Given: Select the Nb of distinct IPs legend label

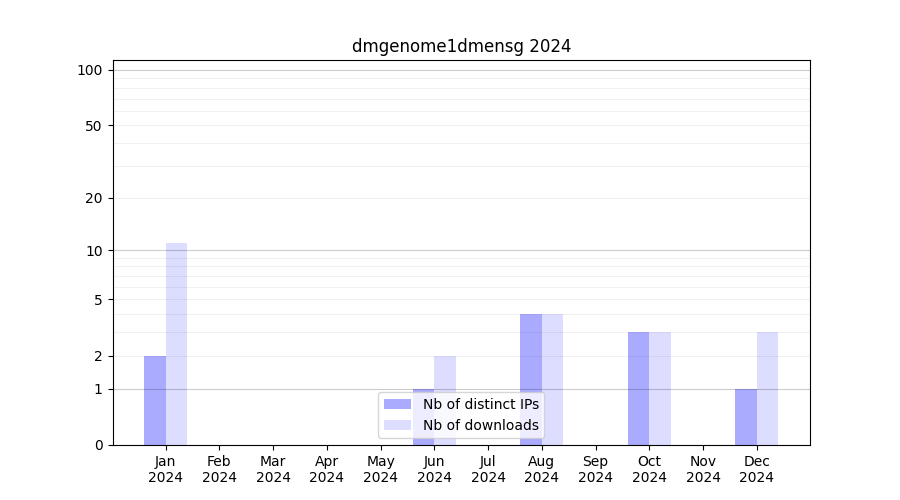Looking at the screenshot, I should click(480, 404).
